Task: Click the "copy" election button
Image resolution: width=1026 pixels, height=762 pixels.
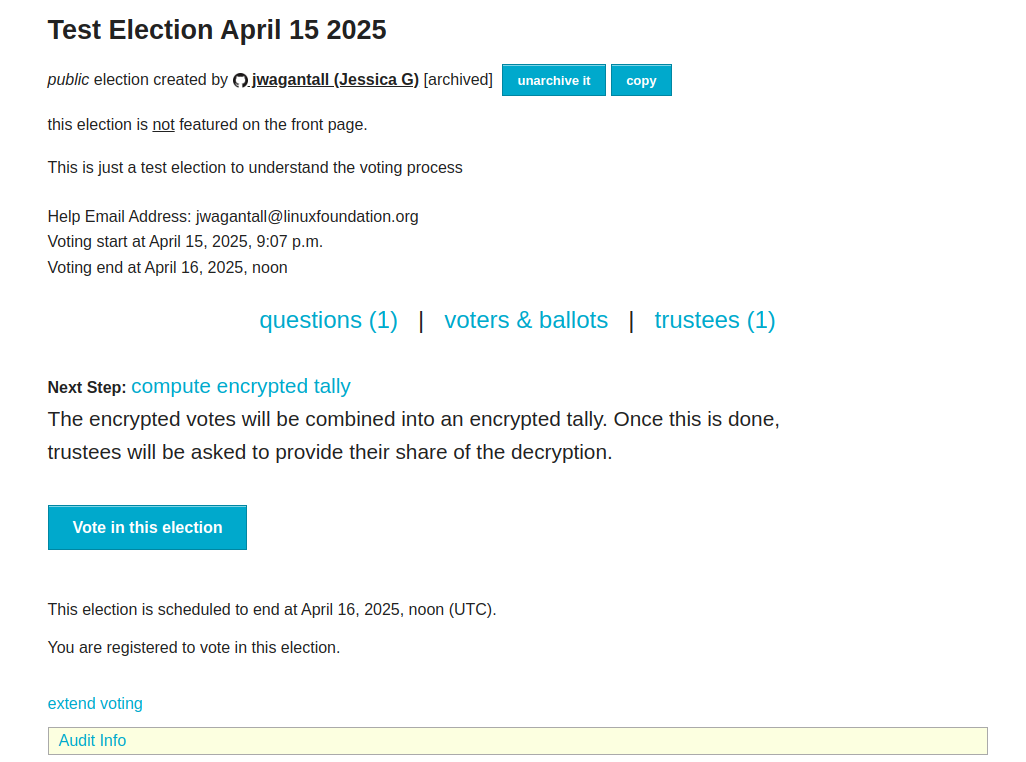Action: coord(641,80)
